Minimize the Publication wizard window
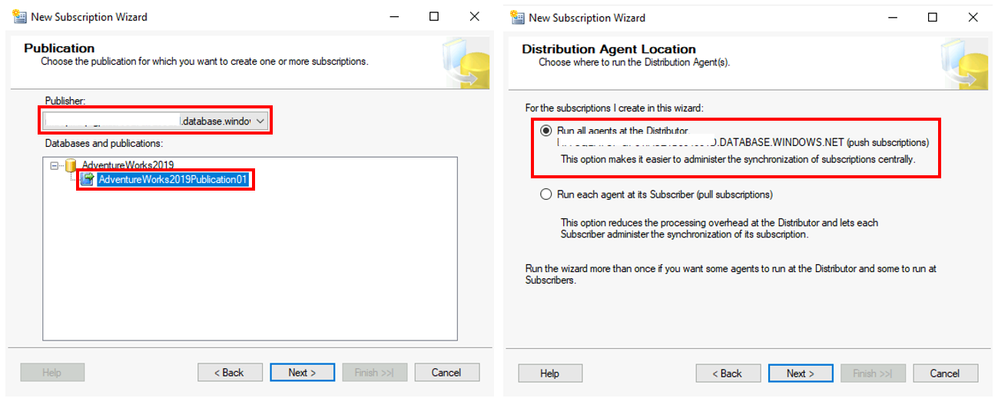 tap(394, 17)
